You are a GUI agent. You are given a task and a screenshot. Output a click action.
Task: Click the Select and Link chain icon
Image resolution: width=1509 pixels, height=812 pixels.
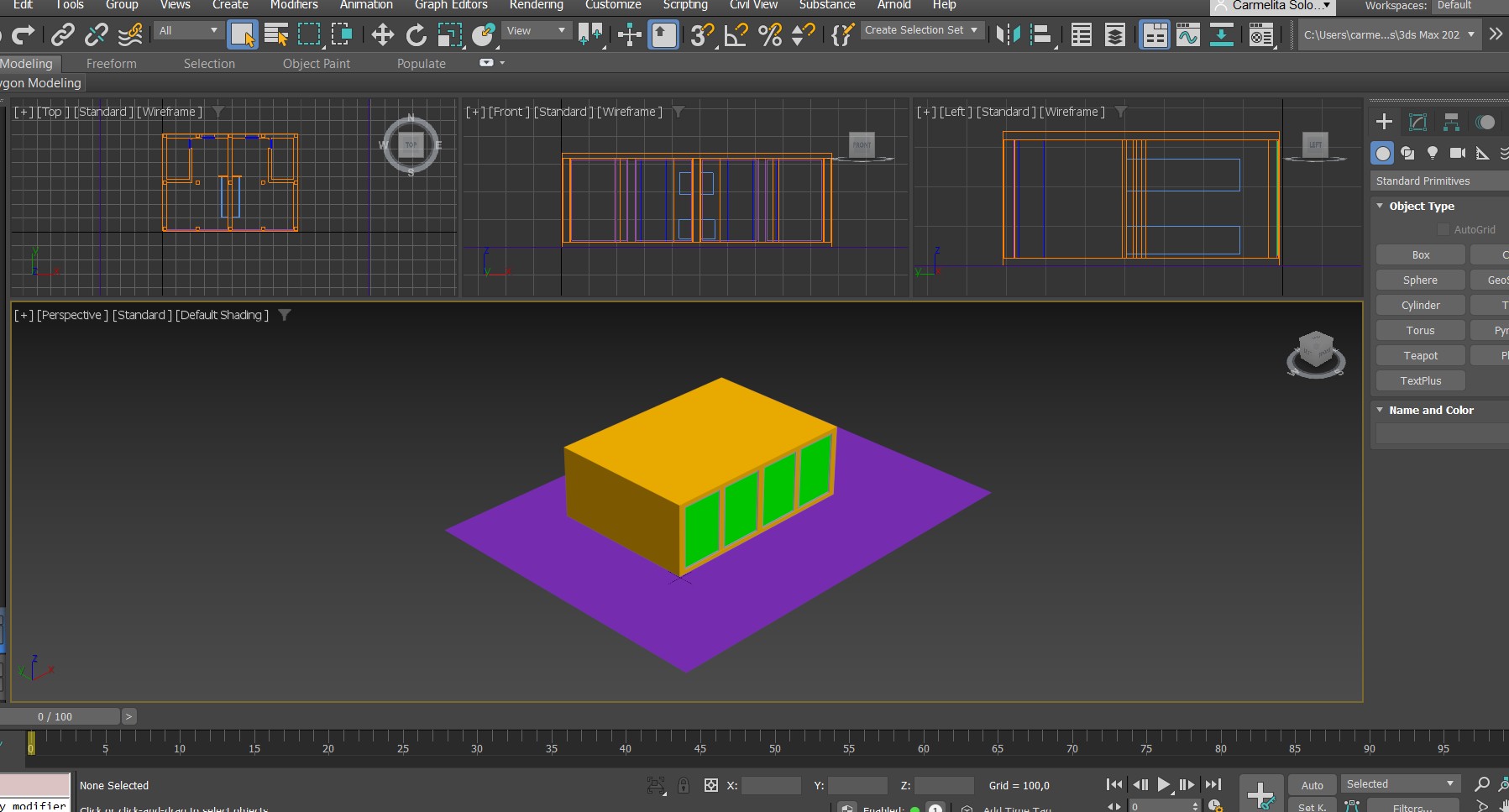click(x=62, y=34)
